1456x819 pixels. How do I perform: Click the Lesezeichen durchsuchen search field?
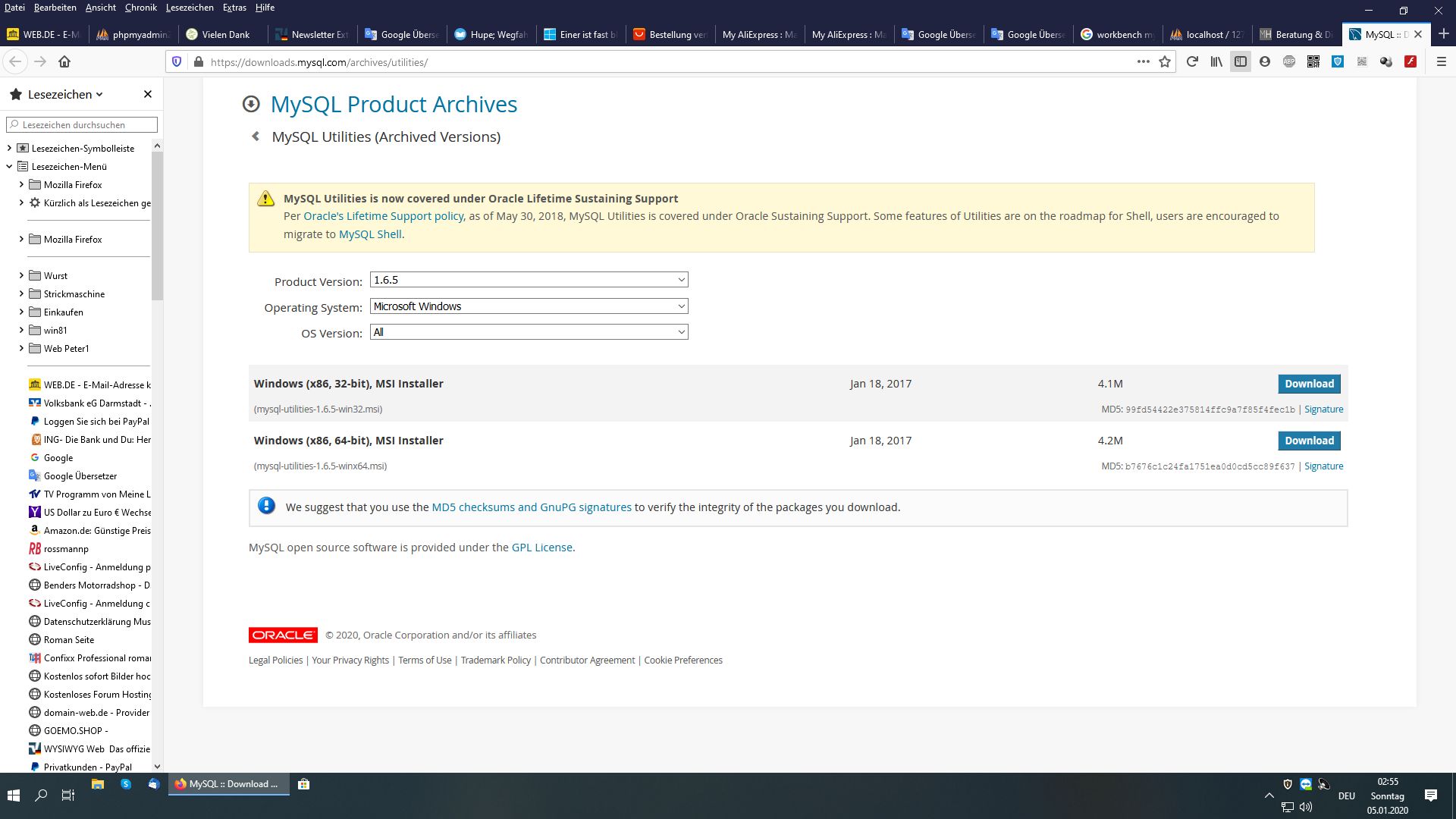(83, 125)
